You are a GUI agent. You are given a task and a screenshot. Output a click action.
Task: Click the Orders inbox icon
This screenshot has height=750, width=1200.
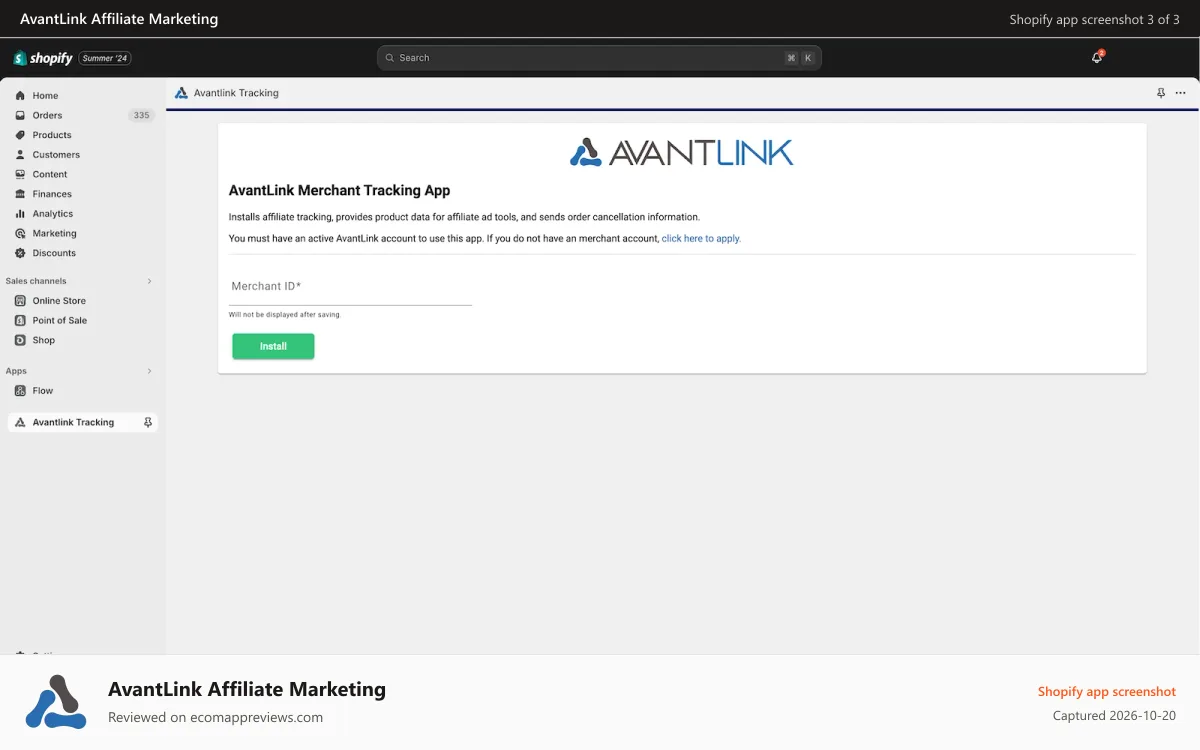20,115
